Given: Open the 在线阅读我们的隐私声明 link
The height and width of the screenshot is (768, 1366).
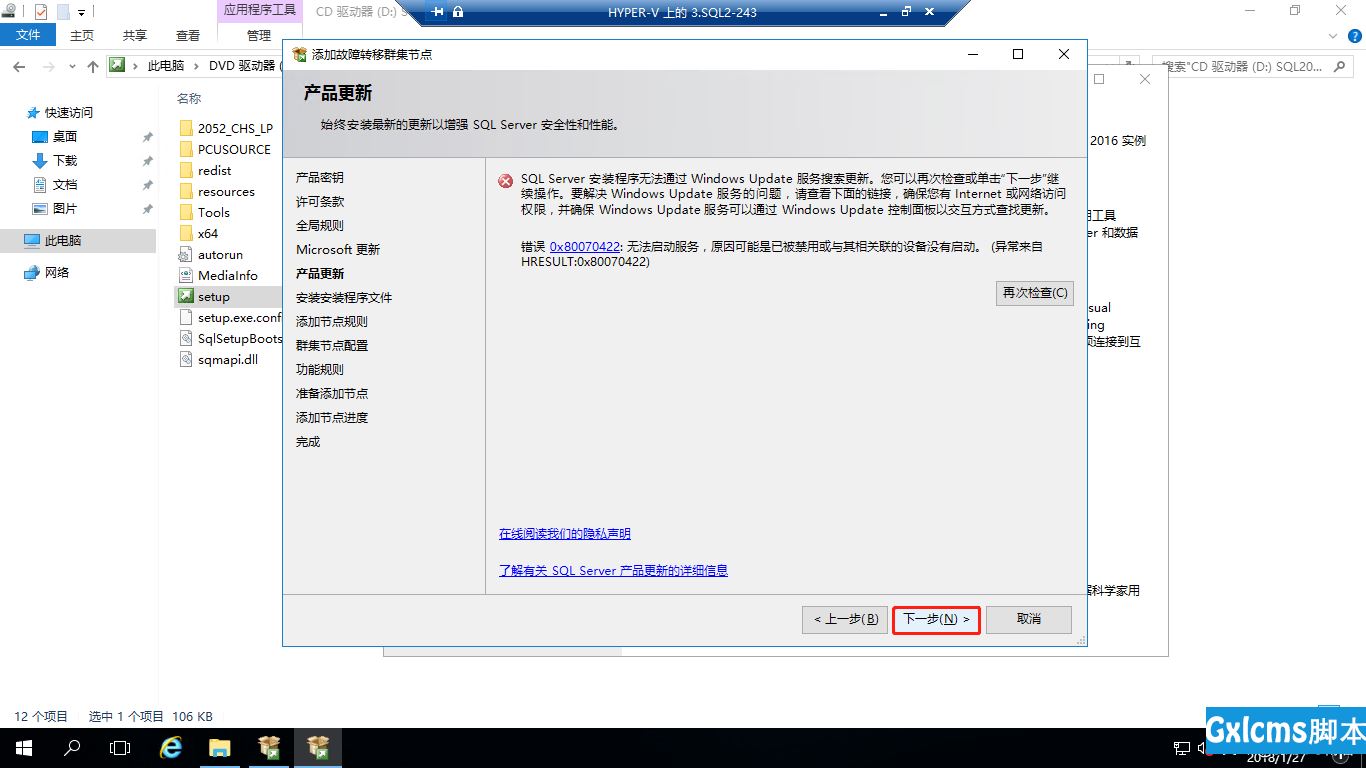Looking at the screenshot, I should [x=565, y=534].
